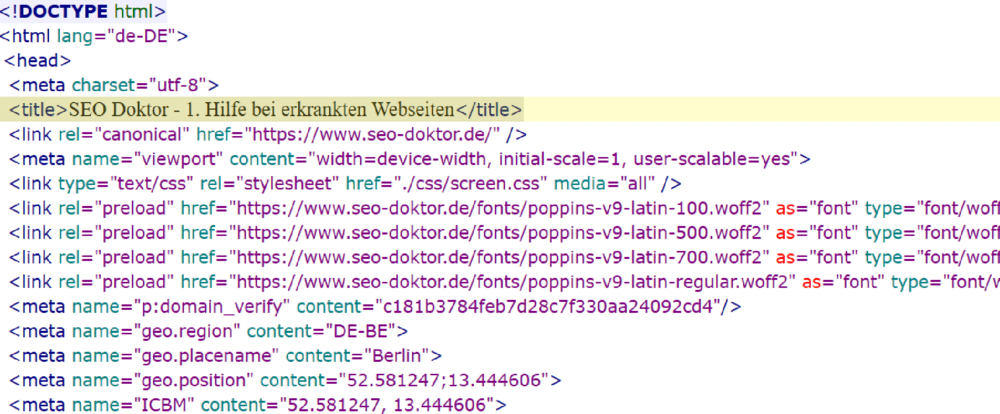Click the viewport meta content value

pos(557,159)
